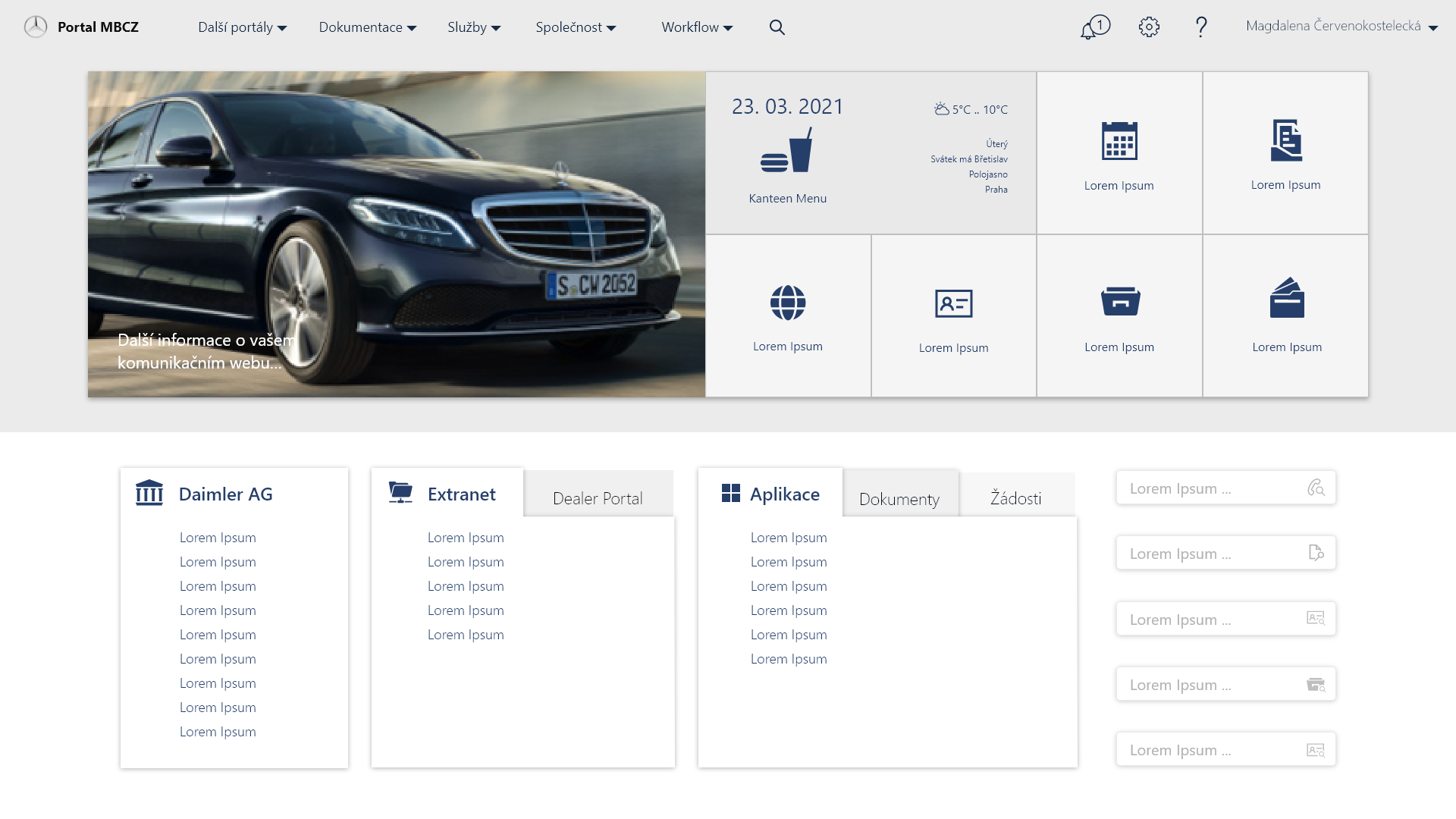Expand the Další portály dropdown
Screen dimensions: 1456x819
coord(242,27)
